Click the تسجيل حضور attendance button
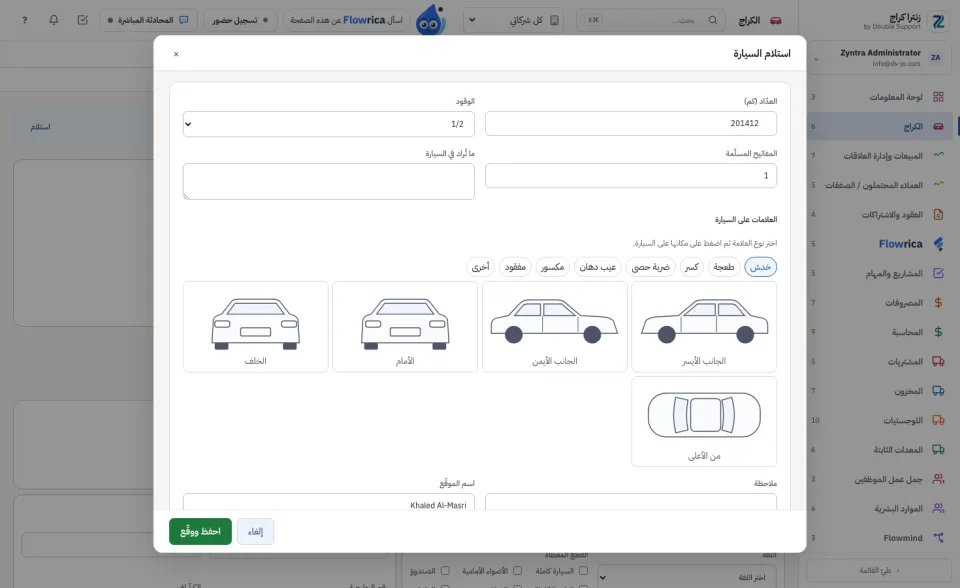This screenshot has width=960, height=588. [x=240, y=20]
